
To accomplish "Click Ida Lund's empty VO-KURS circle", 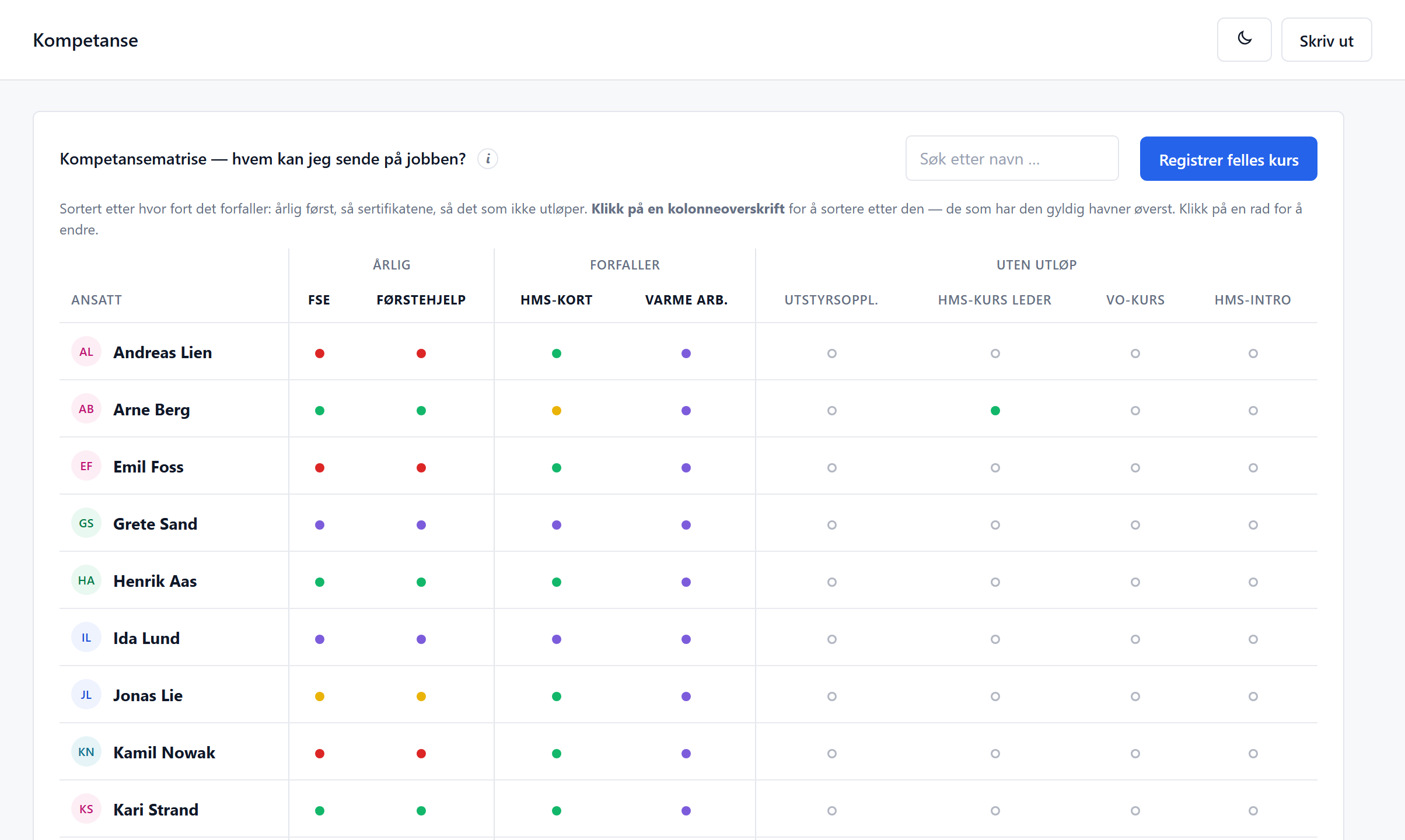I will point(1135,639).
